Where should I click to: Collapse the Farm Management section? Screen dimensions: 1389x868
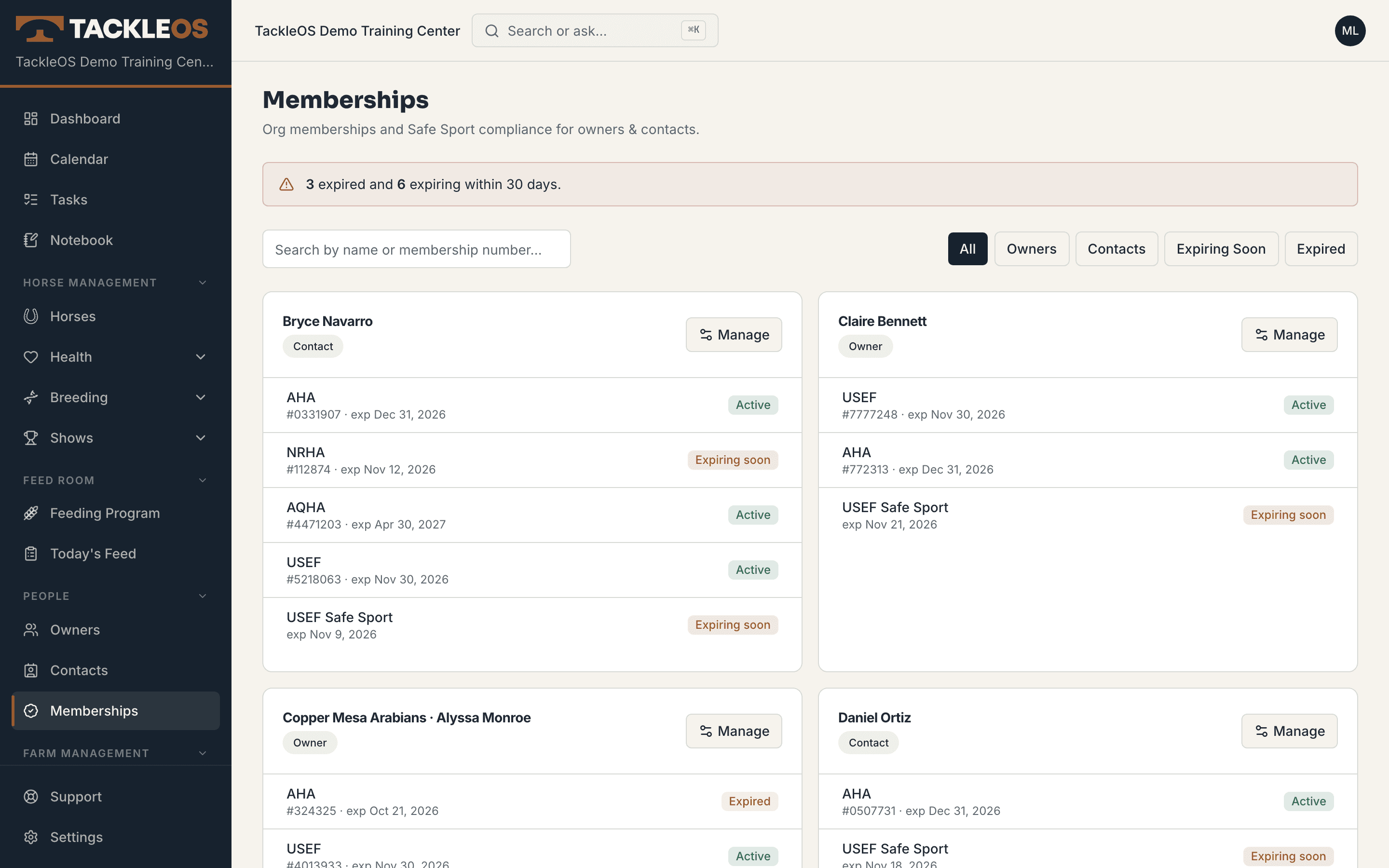(x=203, y=753)
